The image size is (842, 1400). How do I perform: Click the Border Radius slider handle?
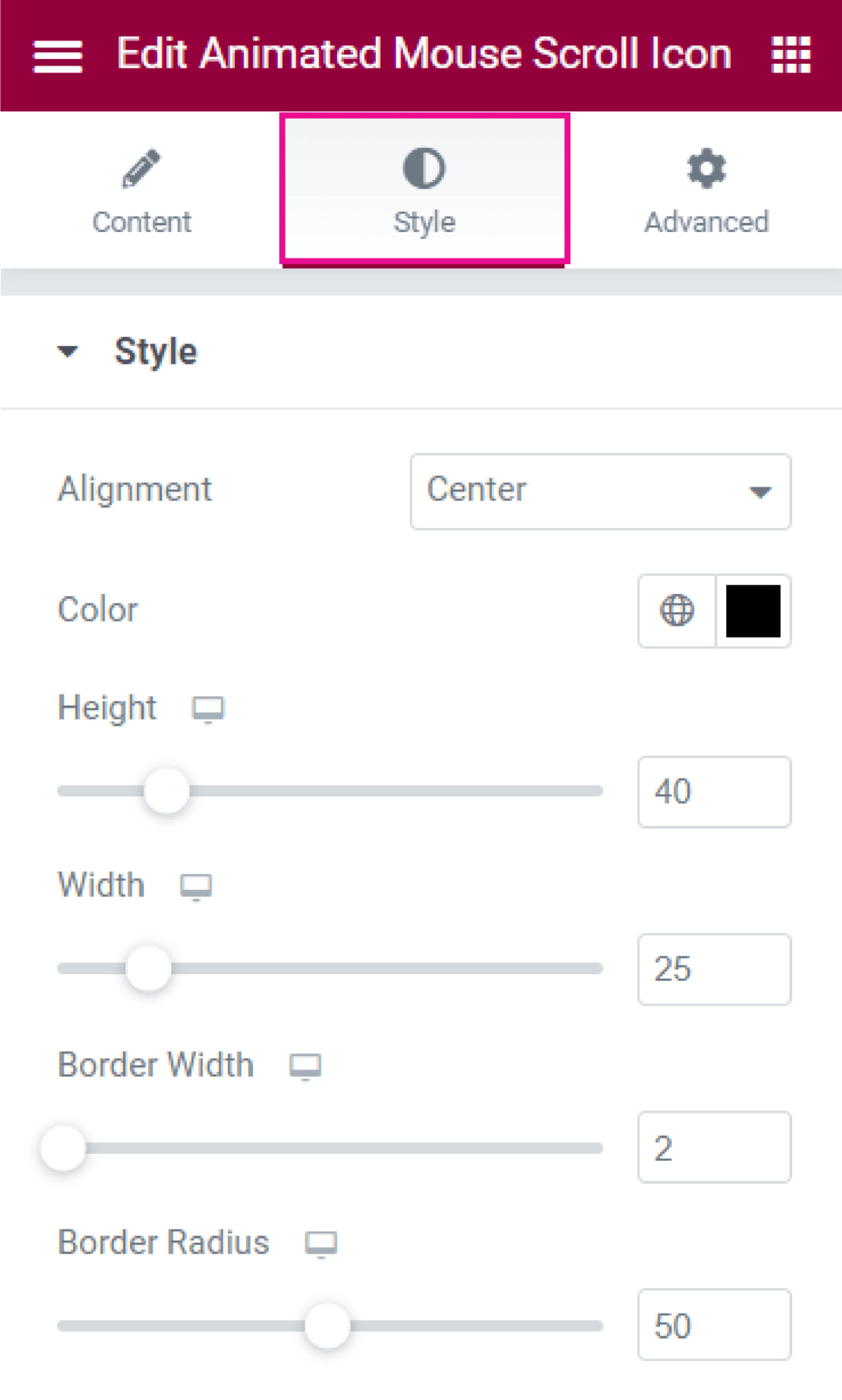(x=328, y=1325)
